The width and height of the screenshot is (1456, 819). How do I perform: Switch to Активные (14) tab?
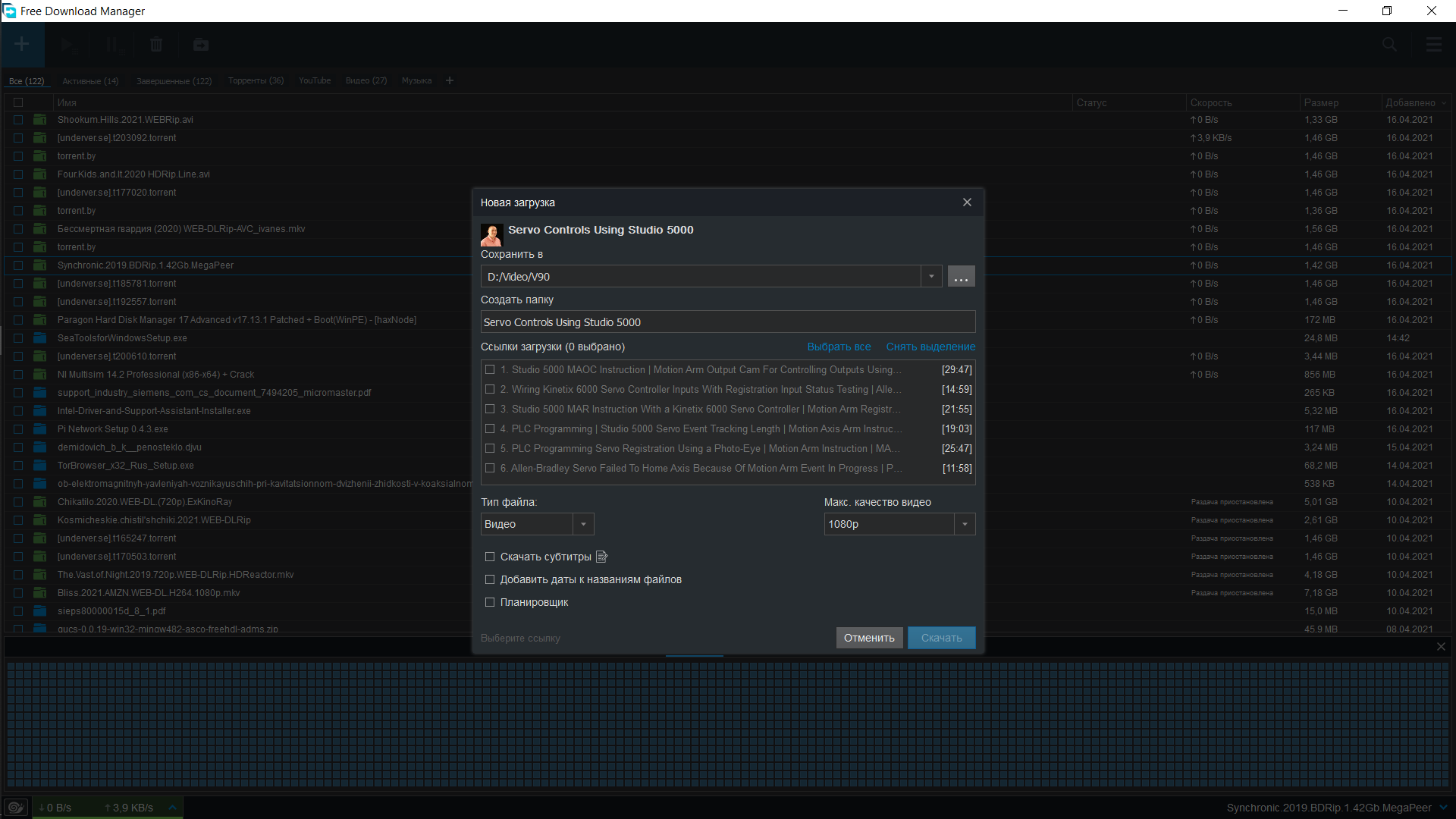(90, 80)
